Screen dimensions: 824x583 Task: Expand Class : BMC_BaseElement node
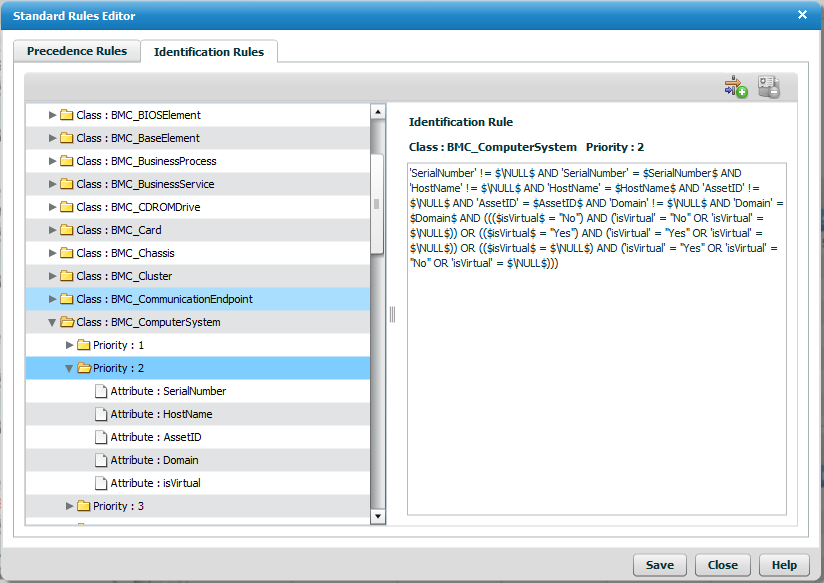click(x=52, y=138)
